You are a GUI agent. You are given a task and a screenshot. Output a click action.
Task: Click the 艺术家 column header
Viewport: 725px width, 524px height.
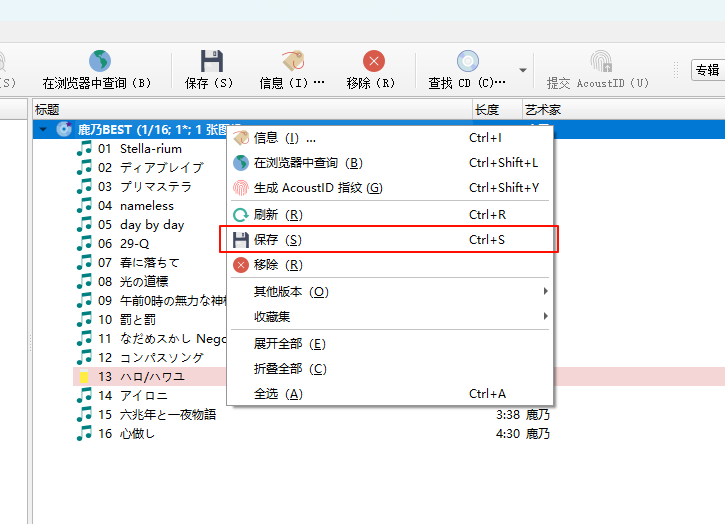[x=543, y=109]
